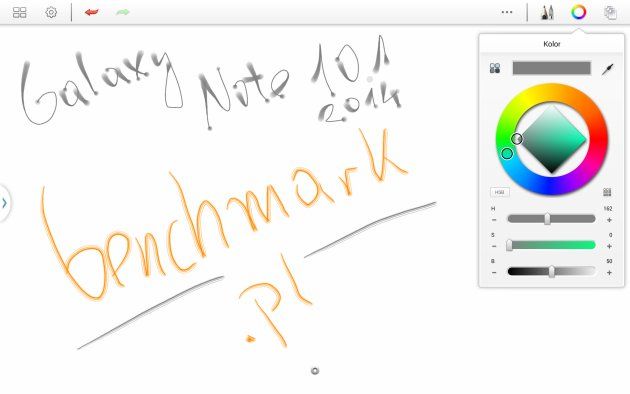630x394 pixels.
Task: Redo with the green arrow
Action: [123, 12]
